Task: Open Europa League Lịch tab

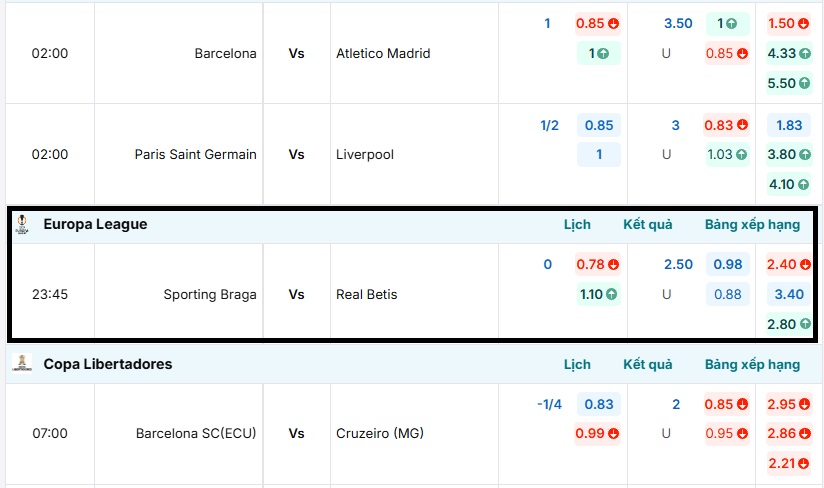Action: click(577, 225)
